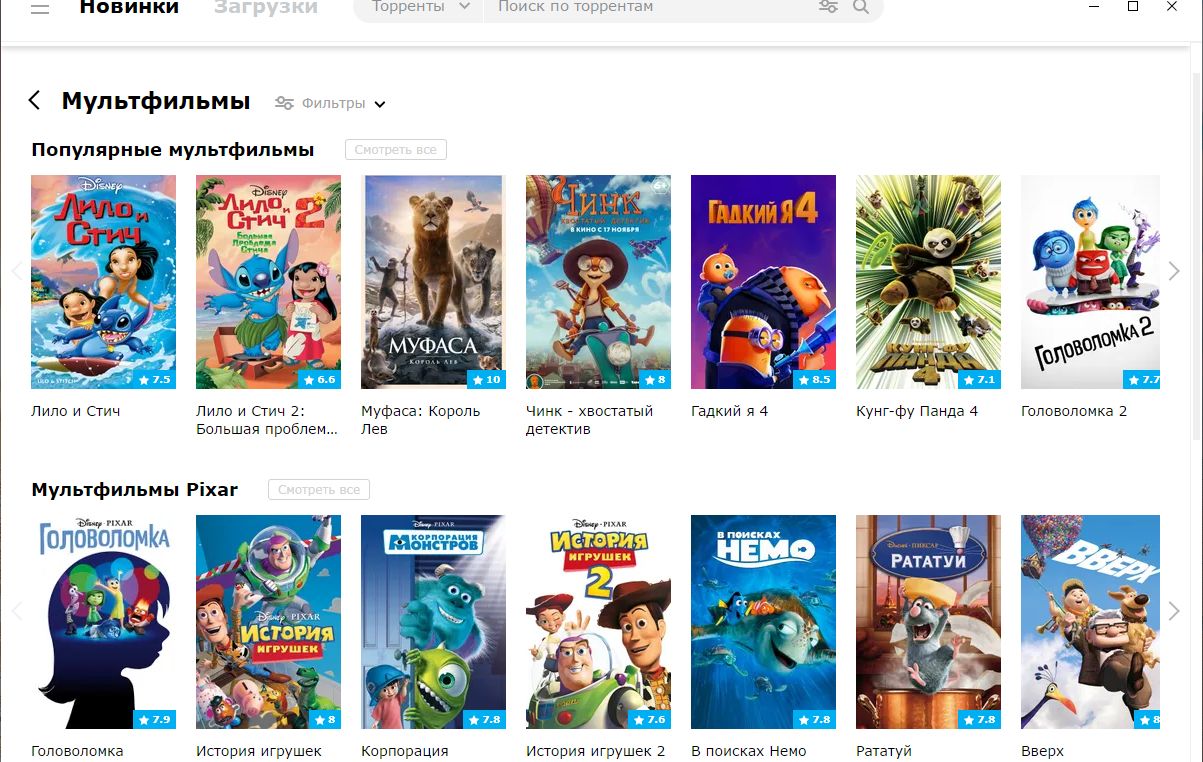Viewport: 1203px width, 762px height.
Task: Switch to the Новинки tab
Action: point(129,8)
